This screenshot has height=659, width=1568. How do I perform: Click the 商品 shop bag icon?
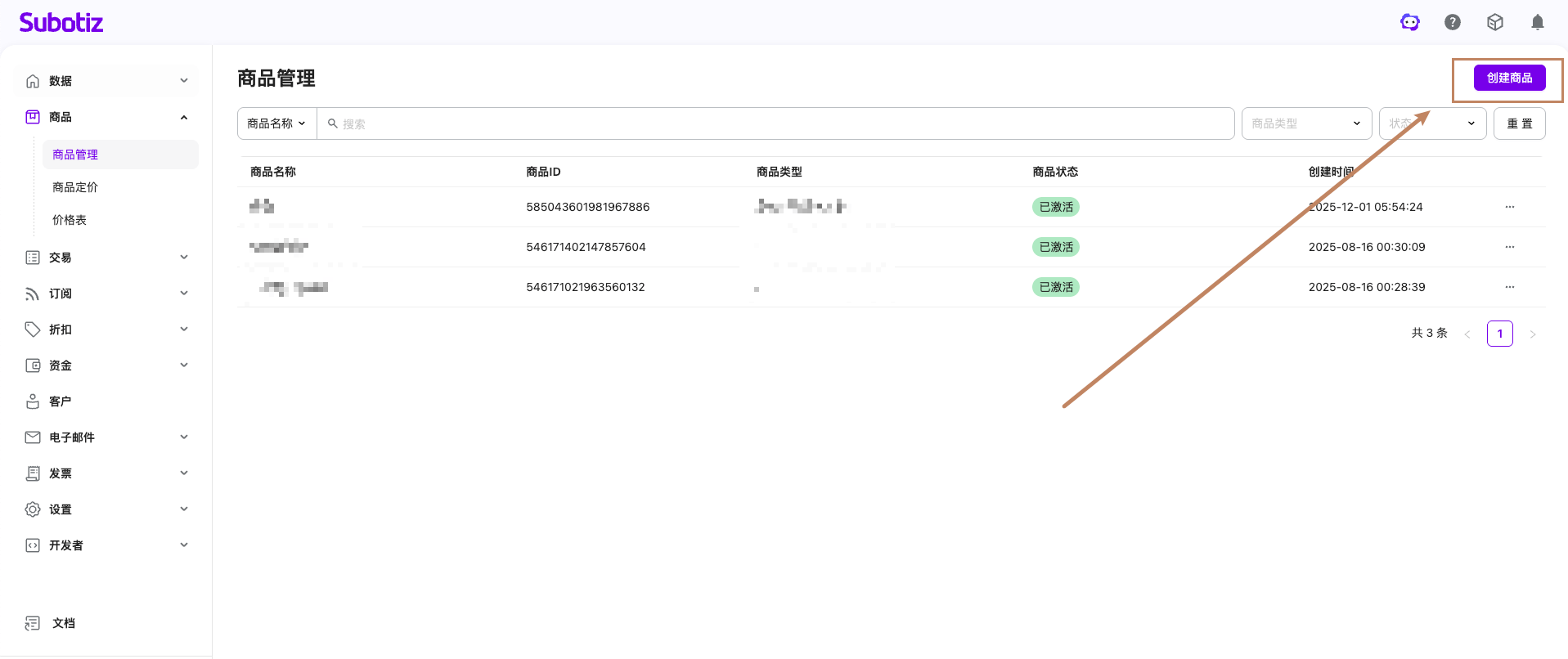click(x=33, y=117)
